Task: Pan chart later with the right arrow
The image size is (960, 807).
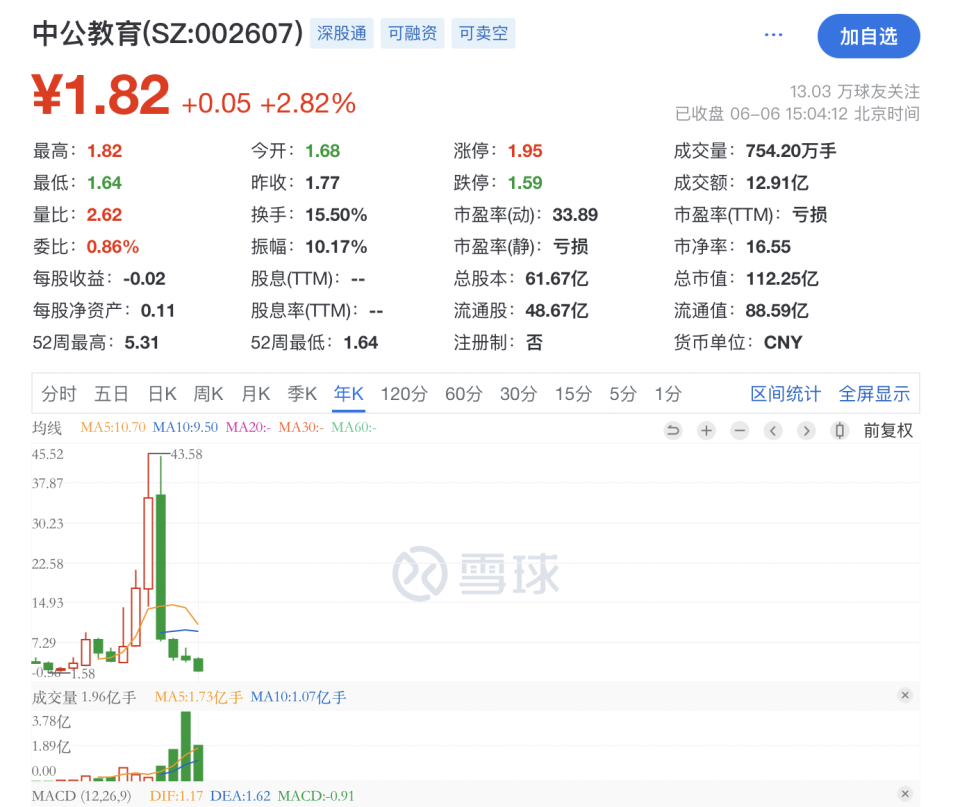Action: click(x=806, y=430)
